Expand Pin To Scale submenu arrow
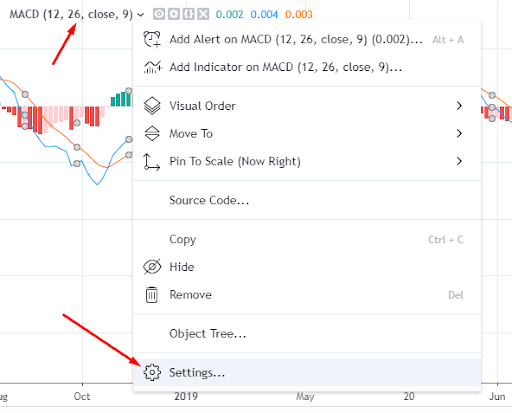512x413 pixels. [459, 161]
